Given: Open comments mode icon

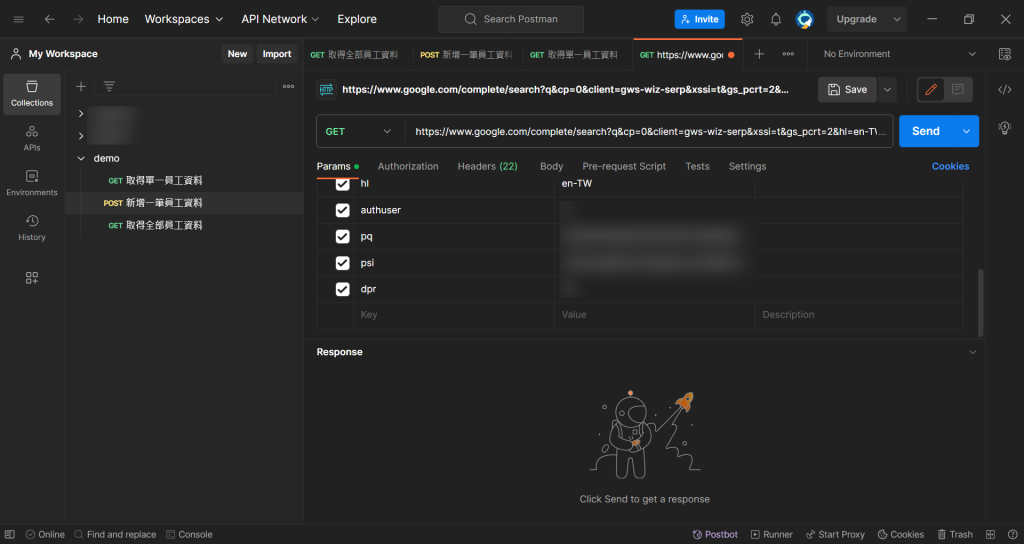Looking at the screenshot, I should coord(957,89).
